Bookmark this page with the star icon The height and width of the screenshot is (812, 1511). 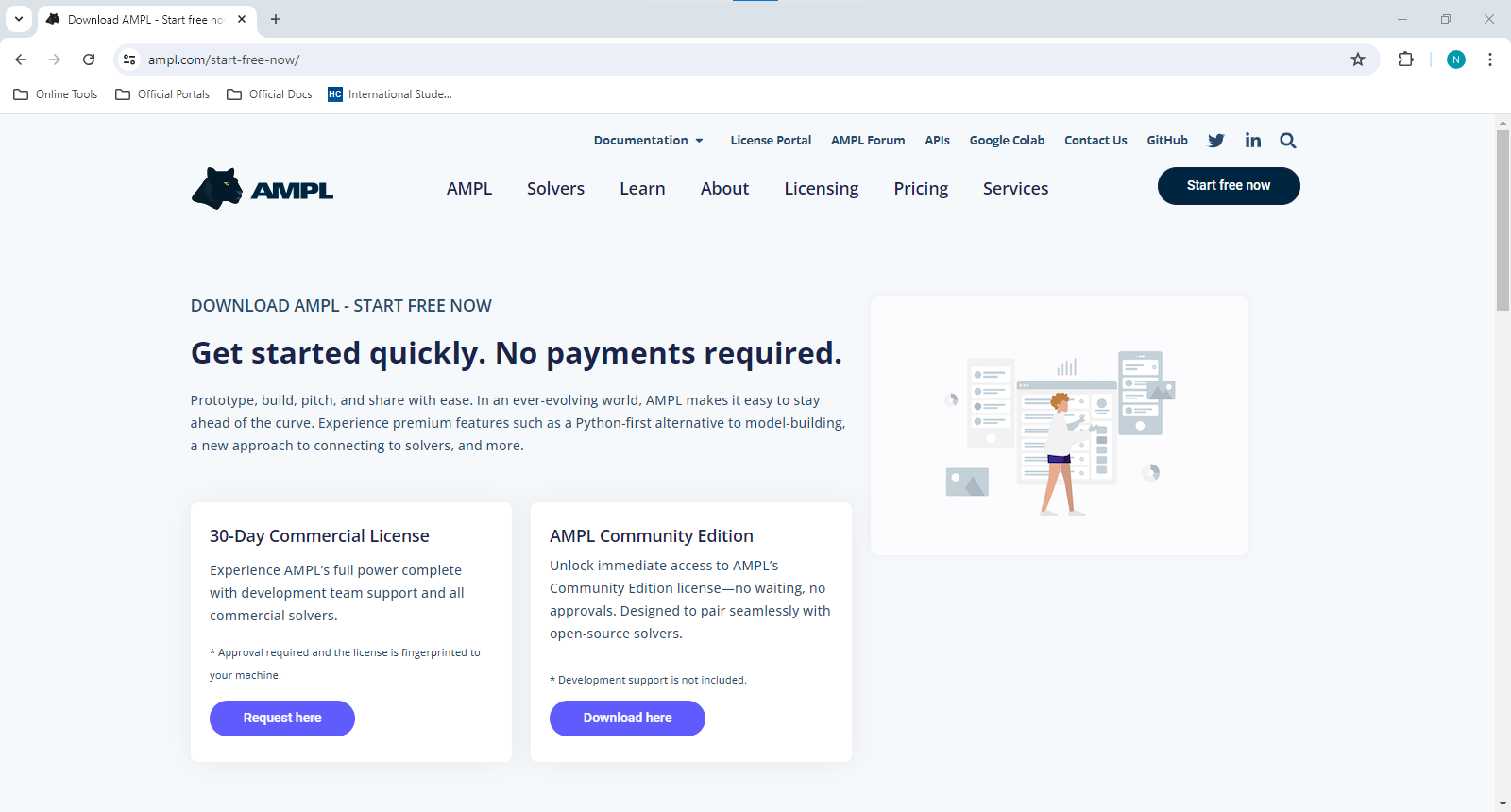tap(1358, 59)
